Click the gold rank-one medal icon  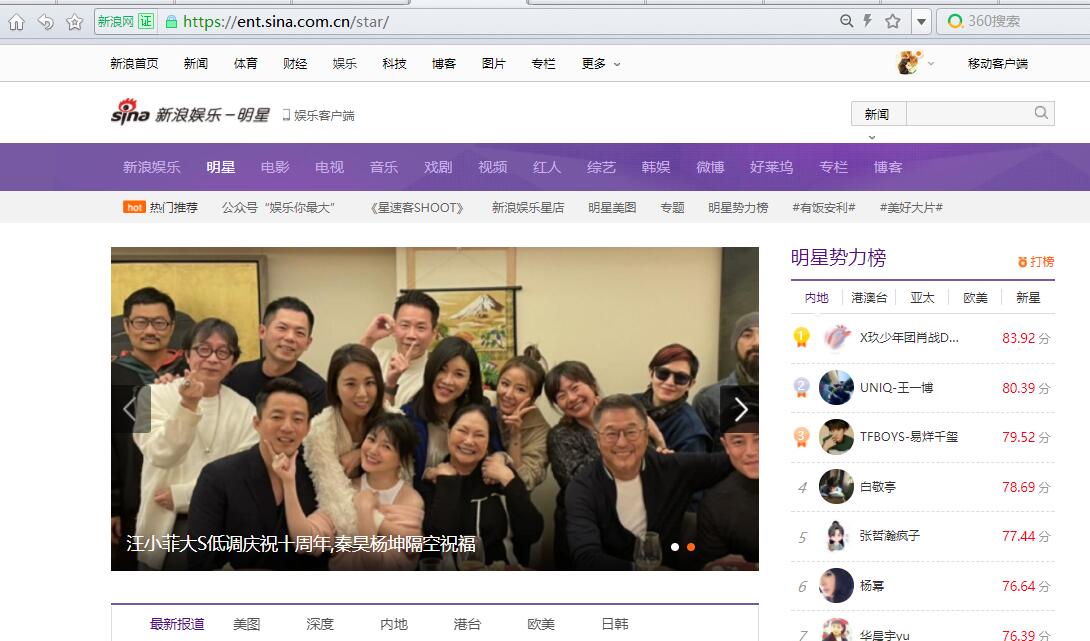pyautogui.click(x=802, y=338)
